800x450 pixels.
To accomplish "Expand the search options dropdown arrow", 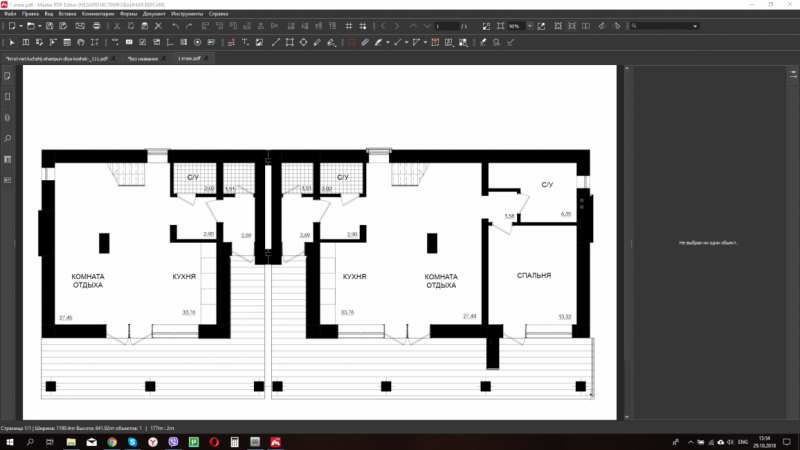I will point(695,26).
